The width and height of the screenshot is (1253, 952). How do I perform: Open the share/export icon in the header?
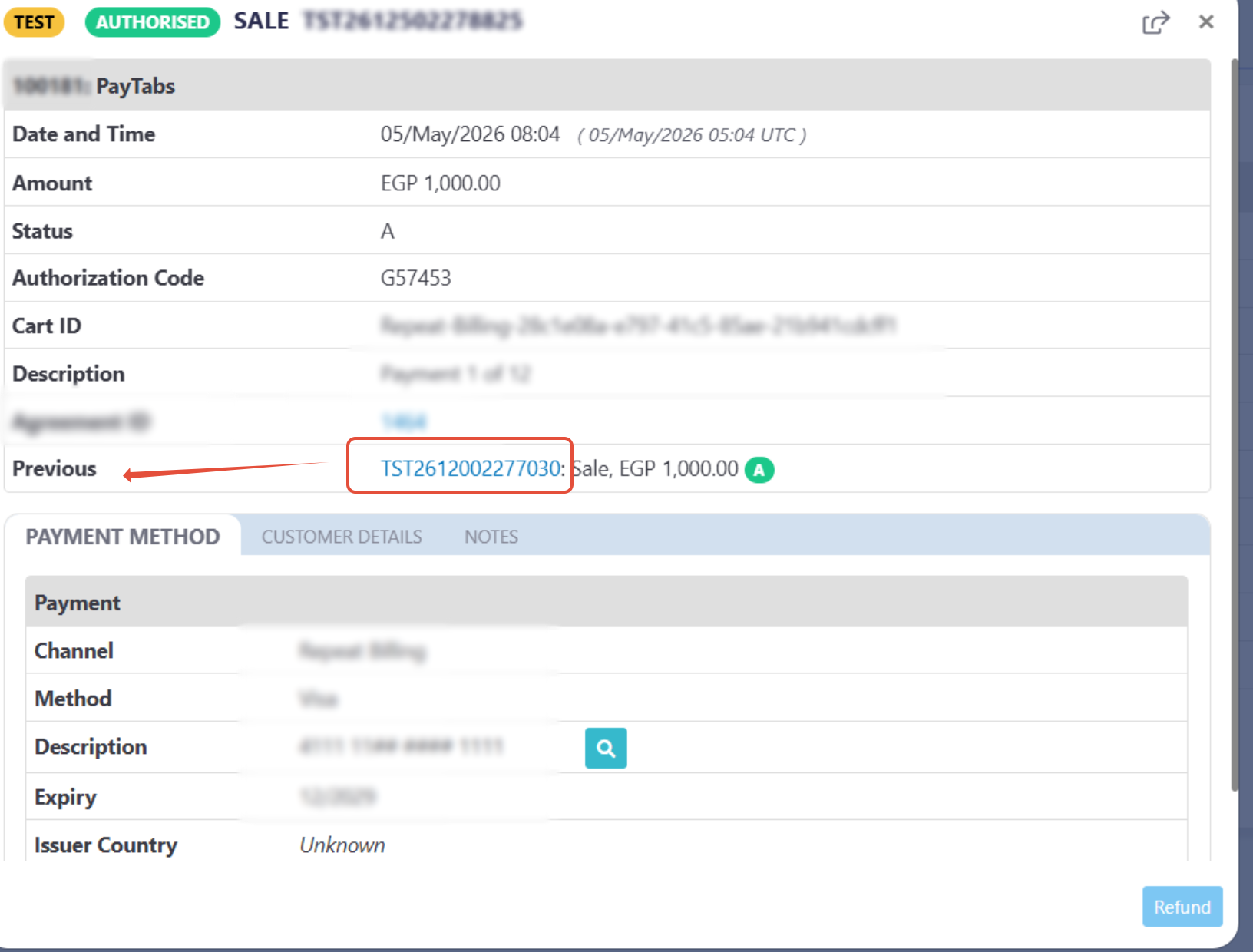pos(1155,22)
